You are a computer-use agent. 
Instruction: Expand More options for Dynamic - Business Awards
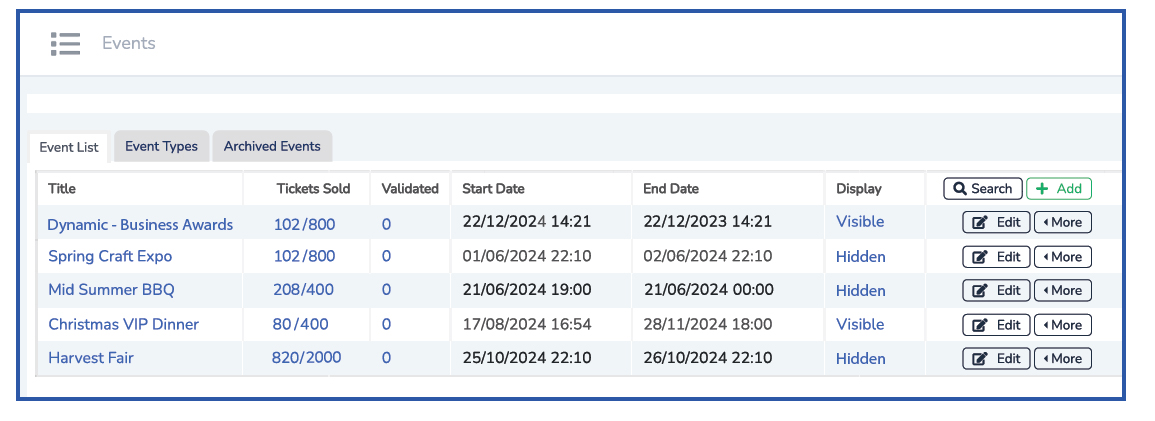coord(1062,223)
